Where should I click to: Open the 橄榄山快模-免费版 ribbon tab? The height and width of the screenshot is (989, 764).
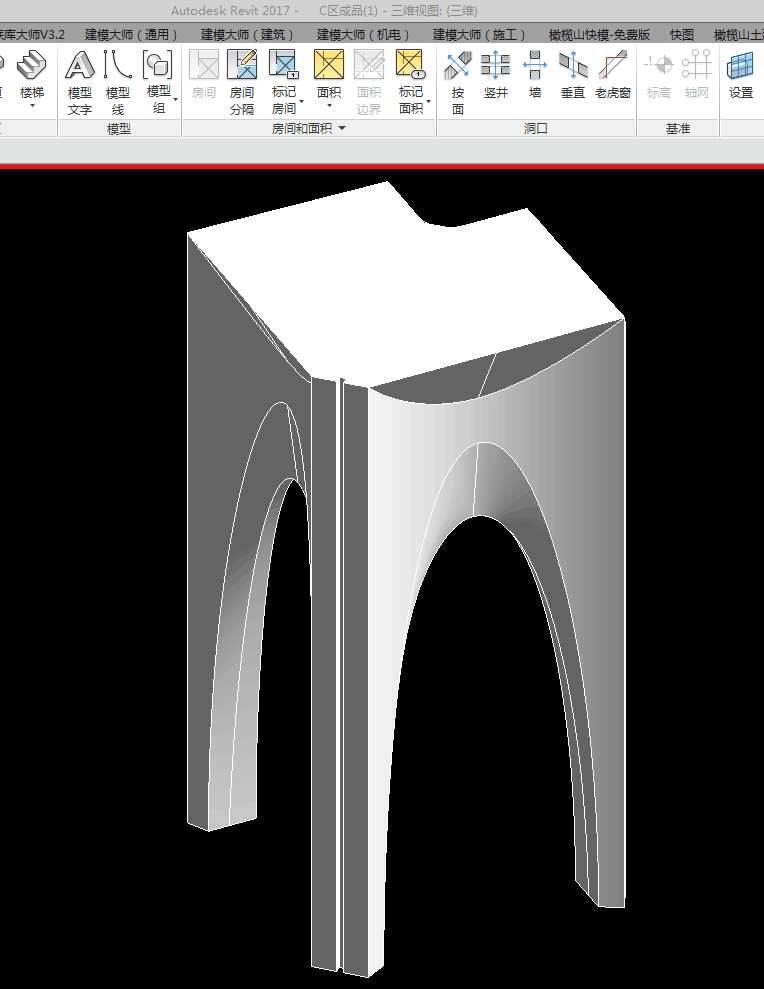(599, 35)
